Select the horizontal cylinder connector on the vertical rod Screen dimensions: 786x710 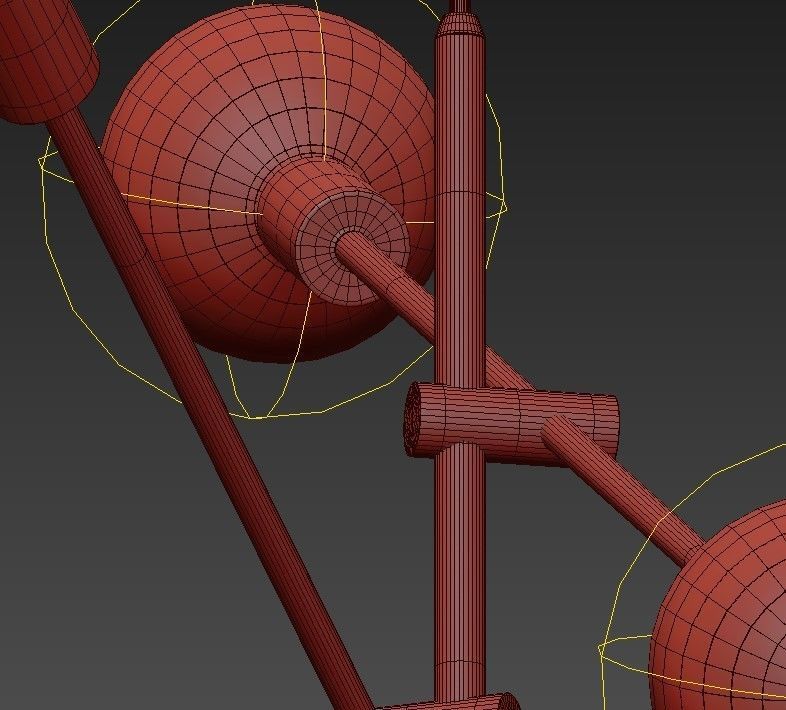[x=511, y=424]
